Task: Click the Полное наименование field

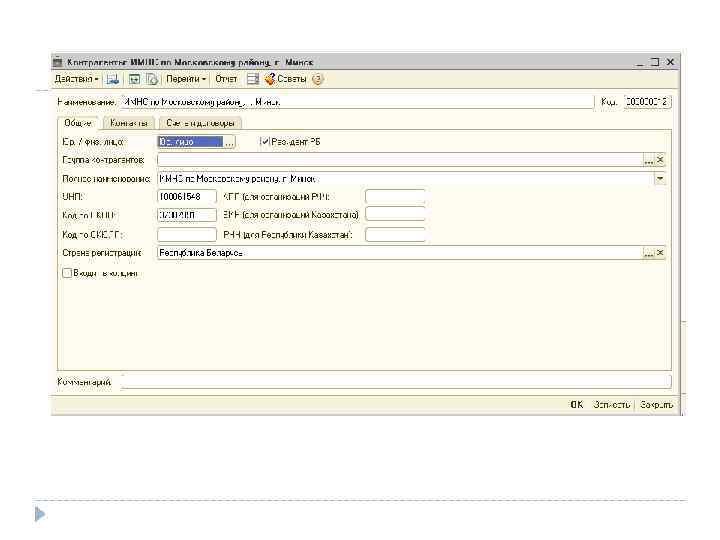Action: [x=405, y=179]
